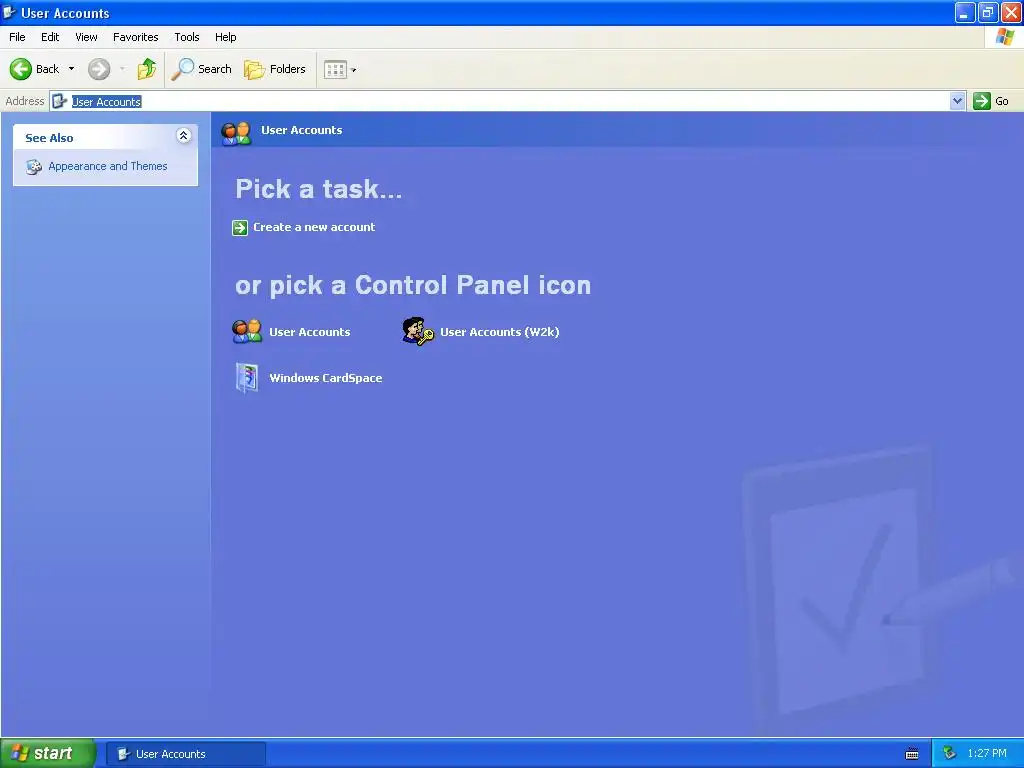Open User Accounts (W2k) key icon
The height and width of the screenshot is (768, 1024).
coord(418,332)
